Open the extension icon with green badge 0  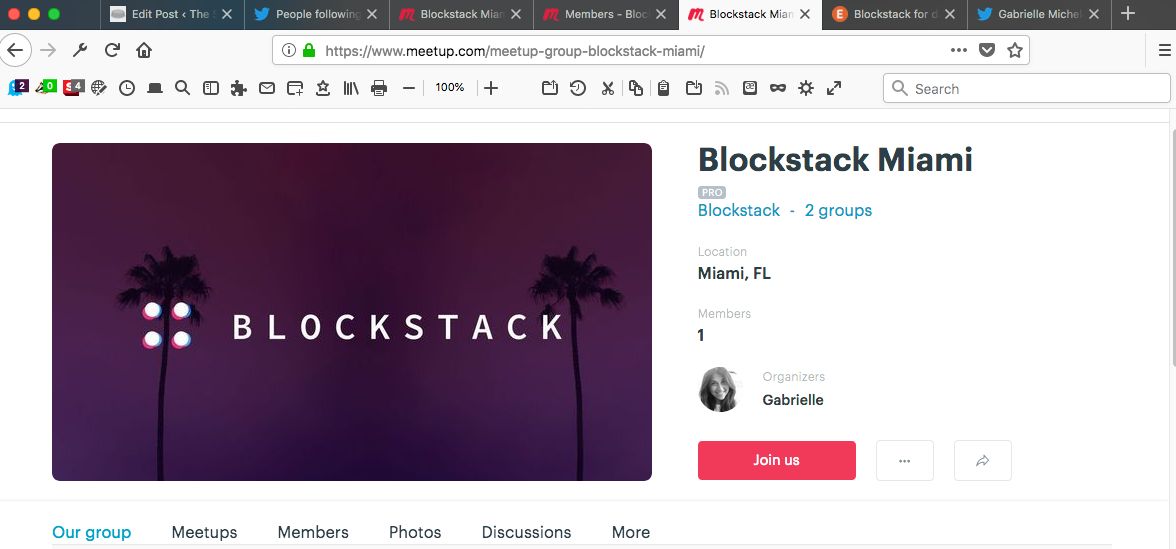click(x=46, y=88)
